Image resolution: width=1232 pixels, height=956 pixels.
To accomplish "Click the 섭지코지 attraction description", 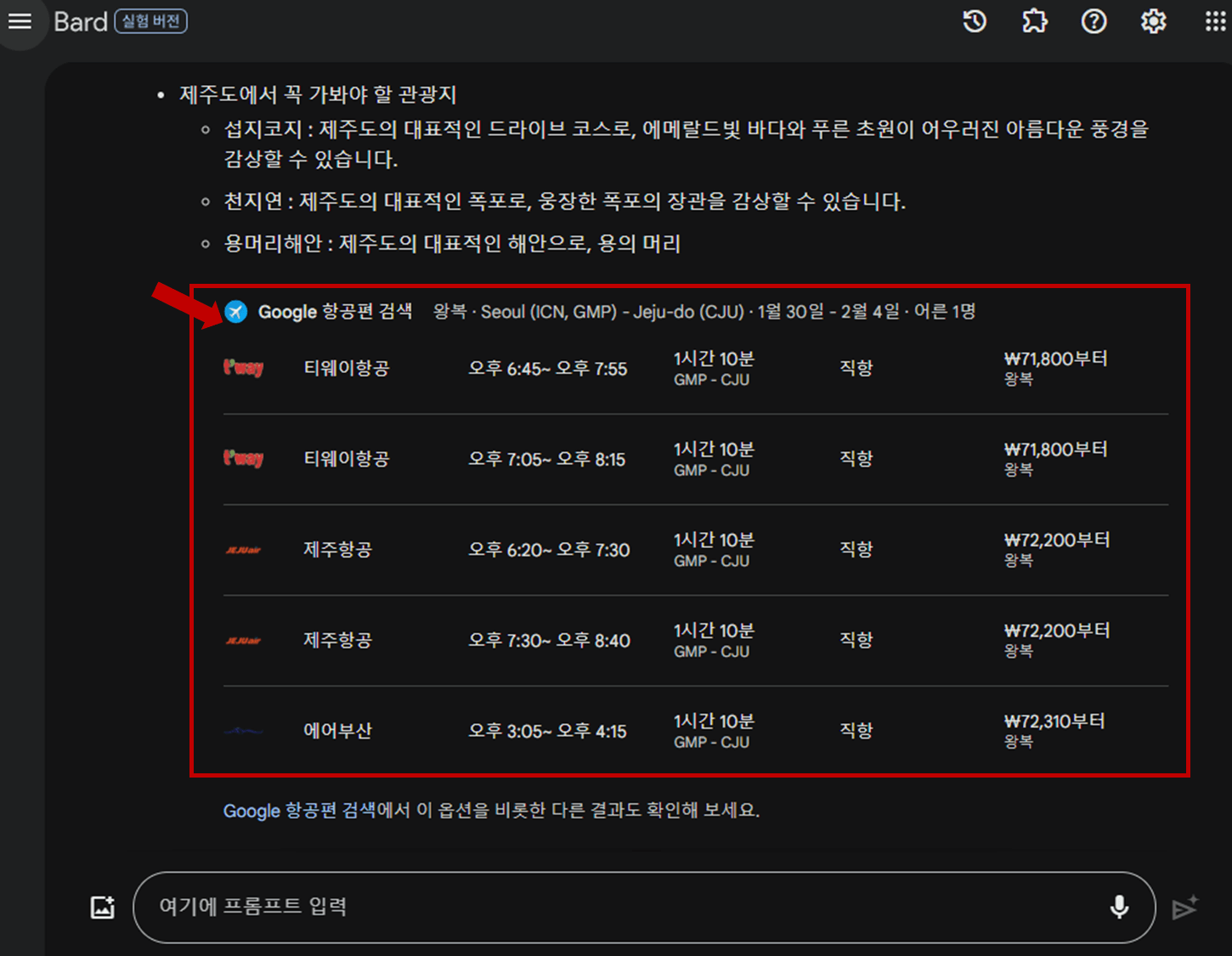I will (x=686, y=144).
